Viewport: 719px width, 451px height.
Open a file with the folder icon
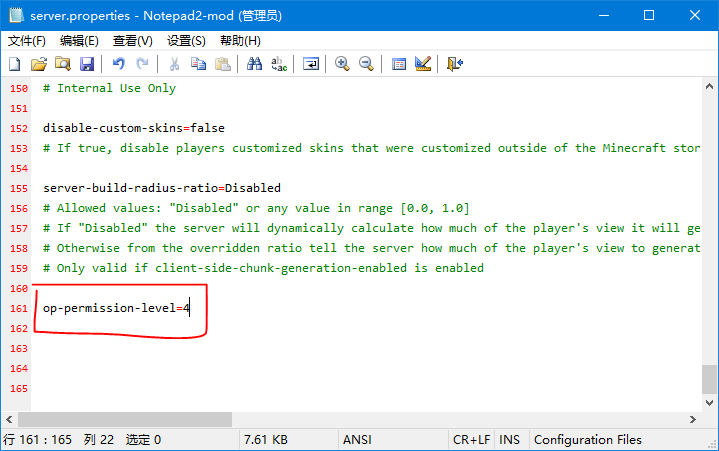[x=39, y=64]
